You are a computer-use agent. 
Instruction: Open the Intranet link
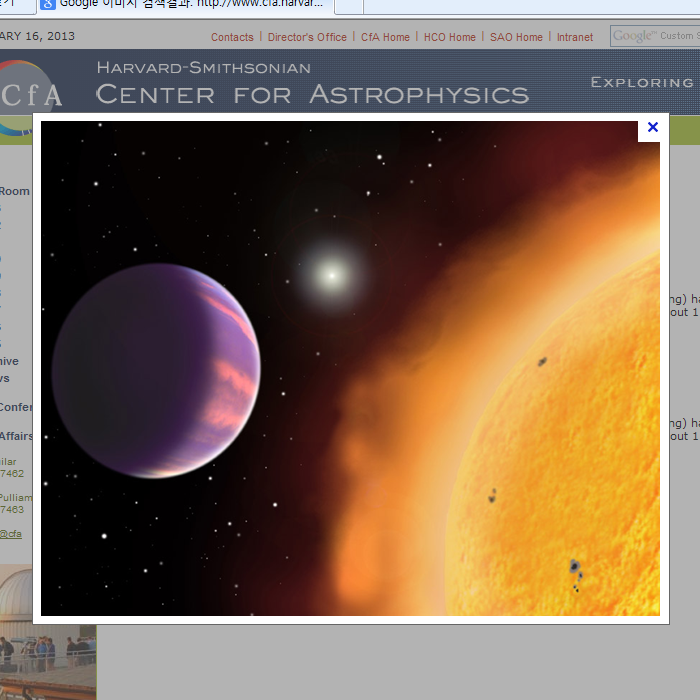(575, 37)
